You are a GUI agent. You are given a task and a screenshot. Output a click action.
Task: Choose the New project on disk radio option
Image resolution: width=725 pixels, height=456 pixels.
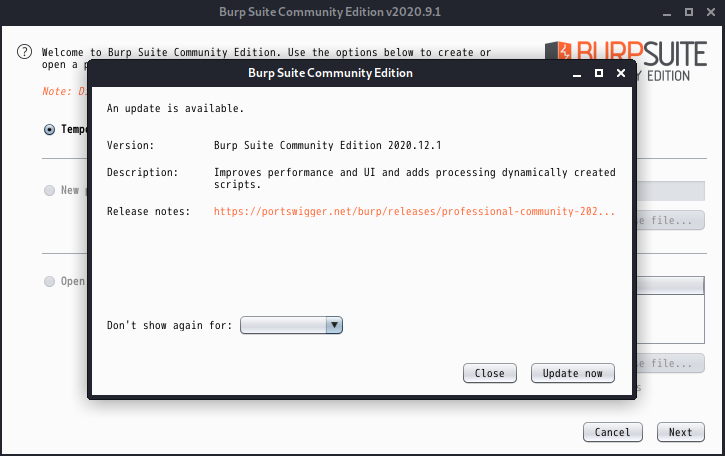(49, 190)
